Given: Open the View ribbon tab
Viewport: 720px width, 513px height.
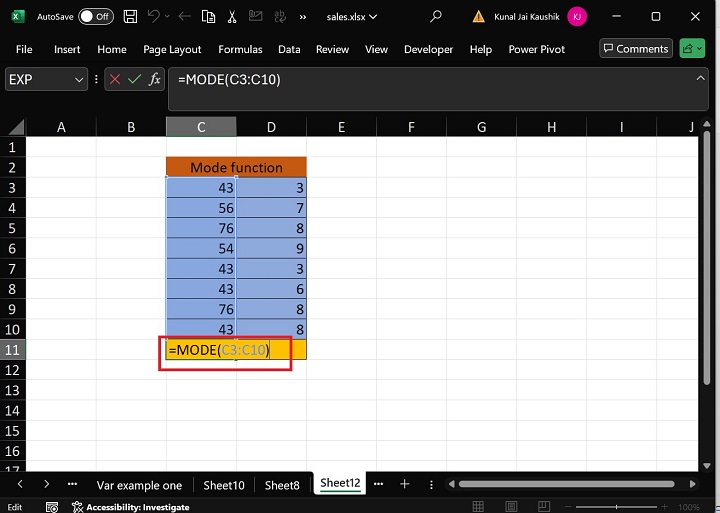Looking at the screenshot, I should point(376,49).
